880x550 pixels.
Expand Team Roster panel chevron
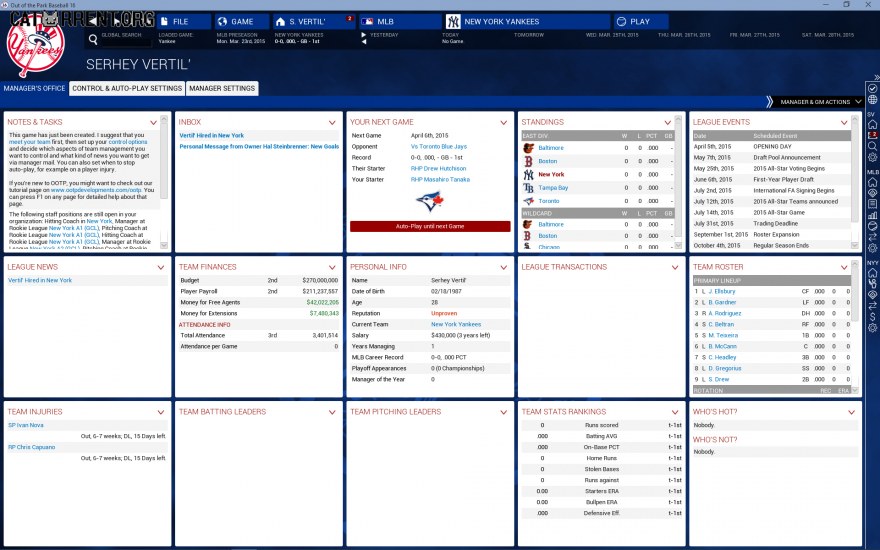[x=844, y=268]
